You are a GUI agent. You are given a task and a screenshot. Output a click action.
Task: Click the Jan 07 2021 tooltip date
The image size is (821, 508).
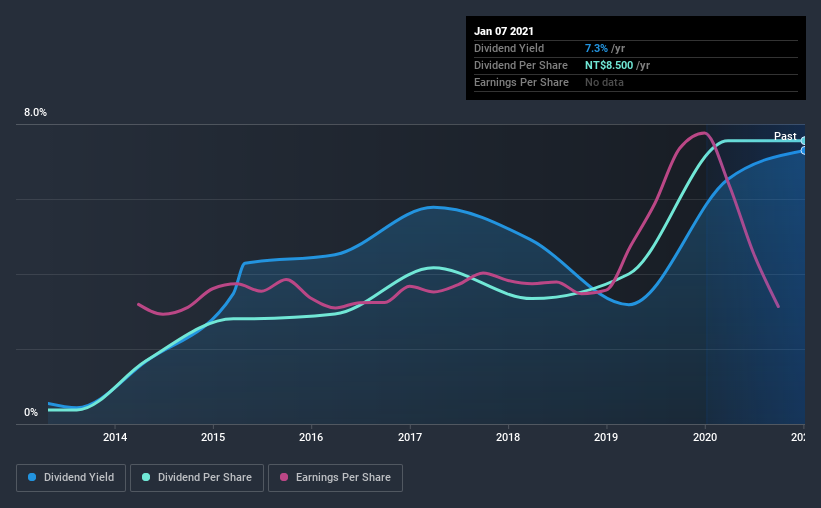tap(504, 31)
